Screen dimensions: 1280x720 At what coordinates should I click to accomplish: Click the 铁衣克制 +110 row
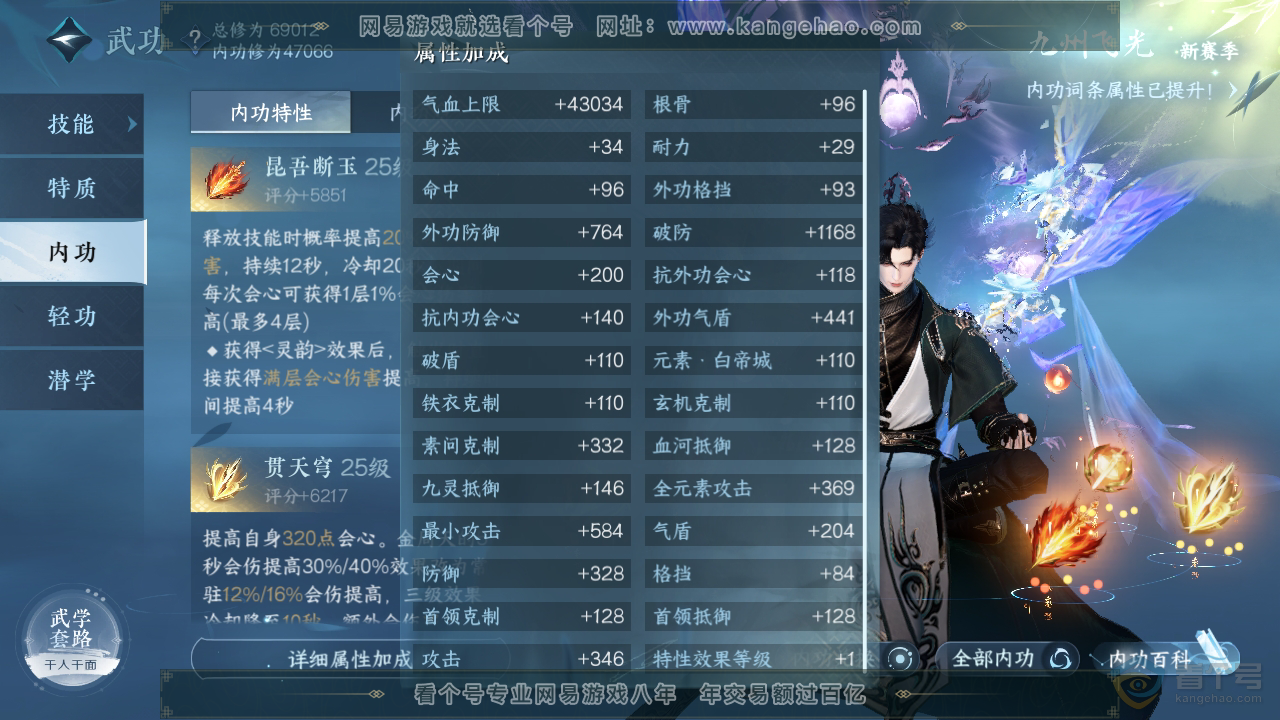pyautogui.click(x=522, y=403)
